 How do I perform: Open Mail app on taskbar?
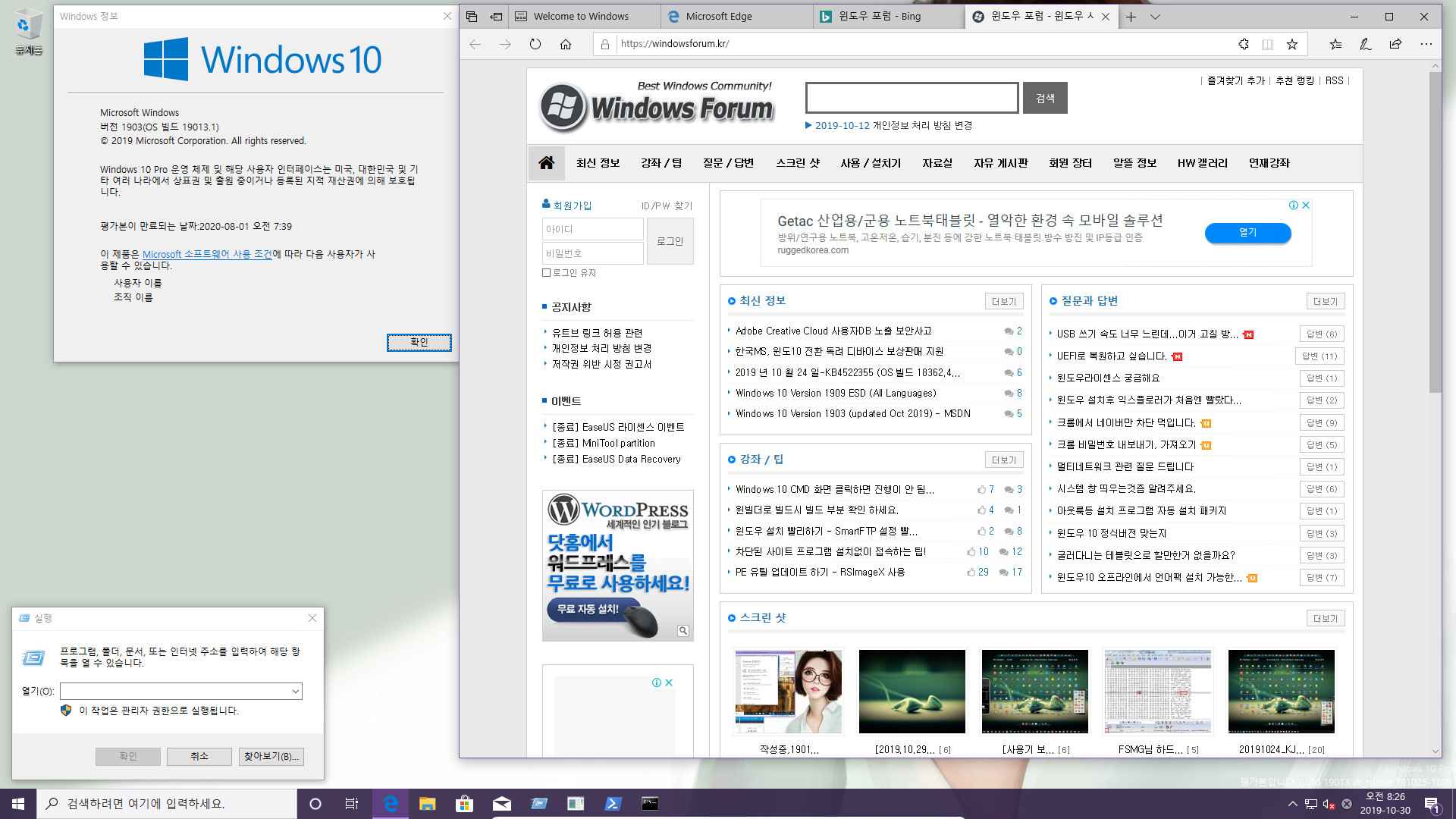[501, 804]
